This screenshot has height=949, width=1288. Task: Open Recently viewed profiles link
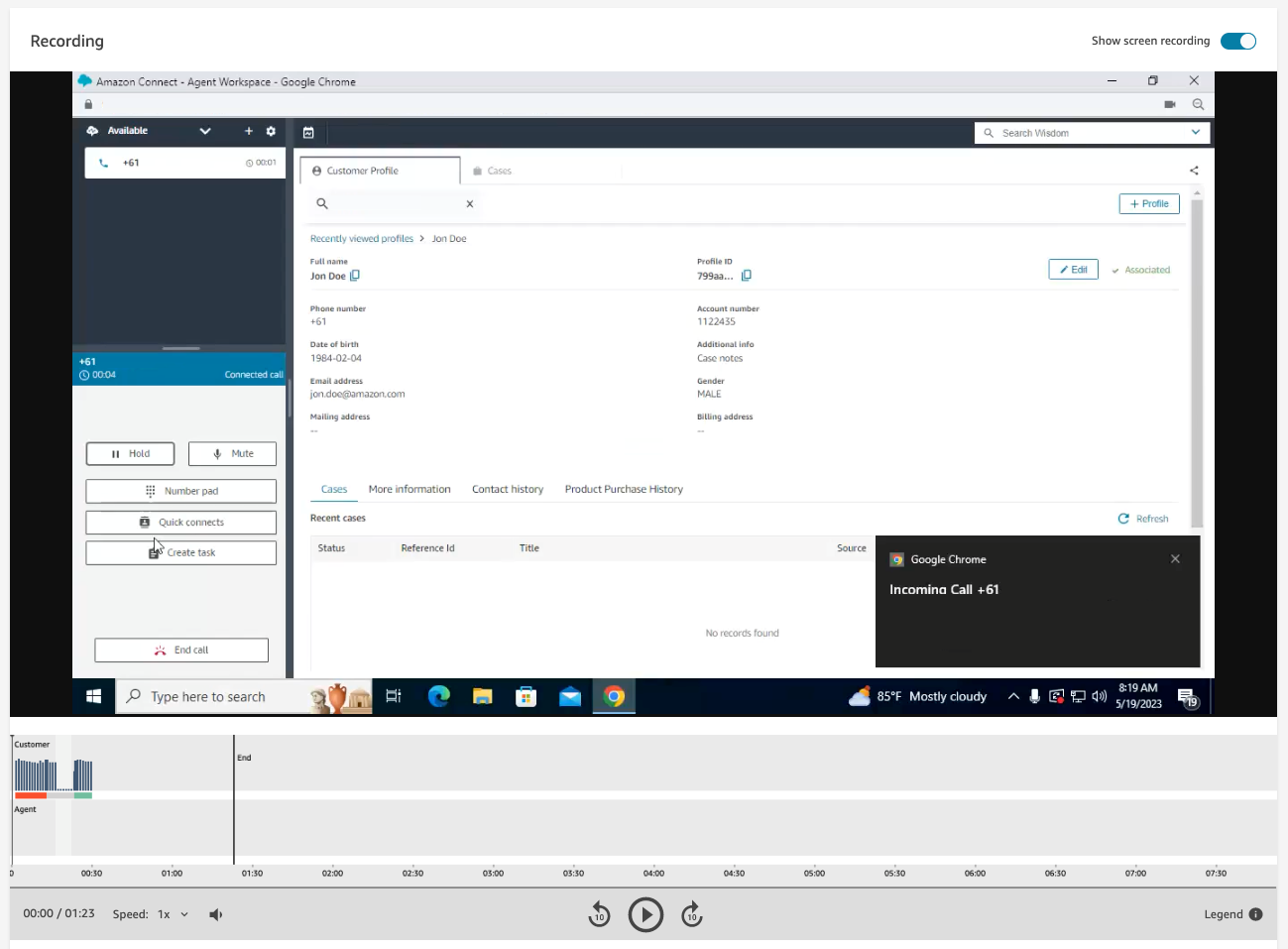tap(362, 239)
